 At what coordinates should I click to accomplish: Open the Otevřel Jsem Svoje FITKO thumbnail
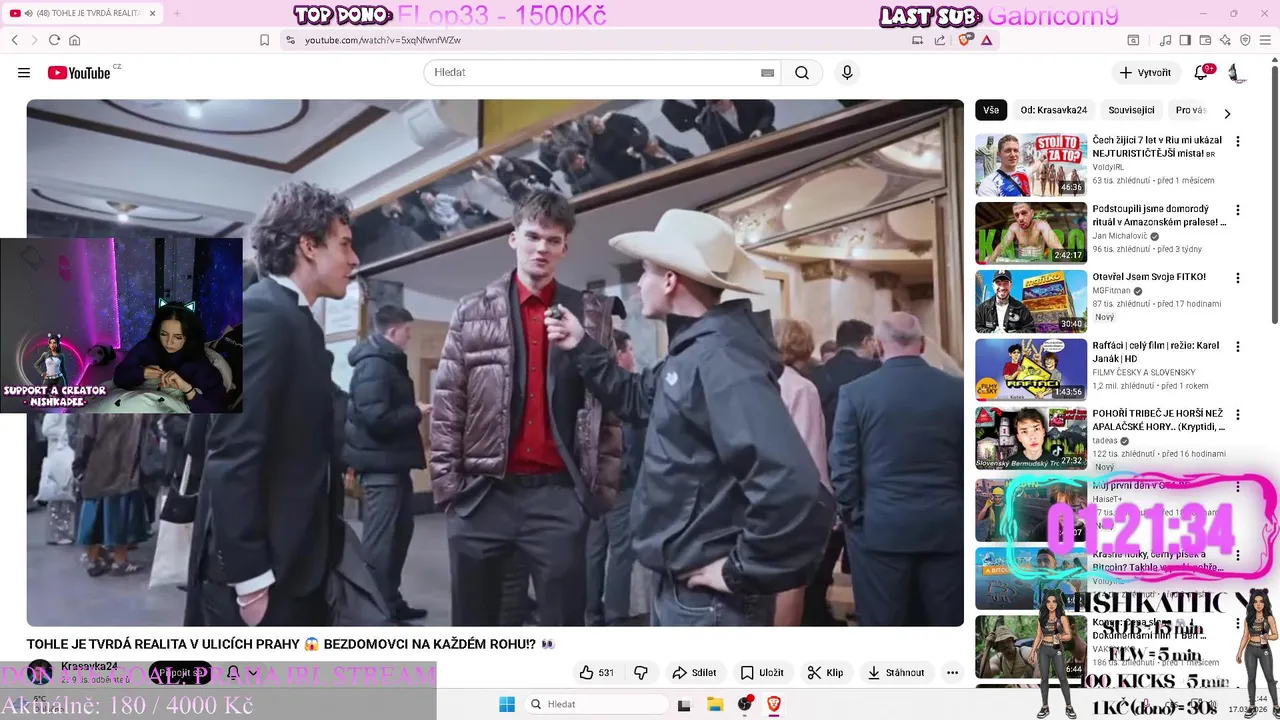coord(1031,301)
